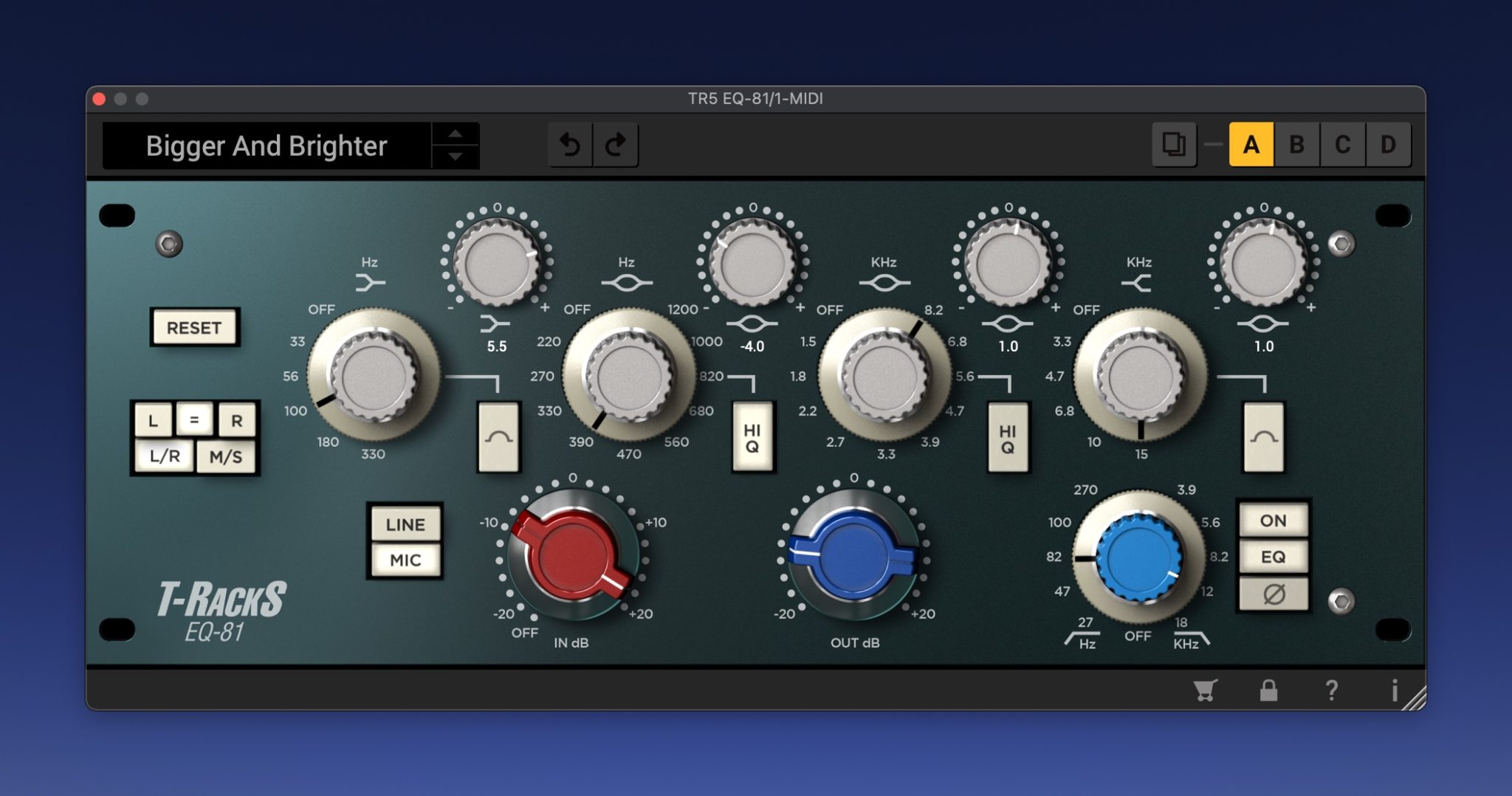
Task: Click the copy preset settings icon
Action: (x=1173, y=144)
